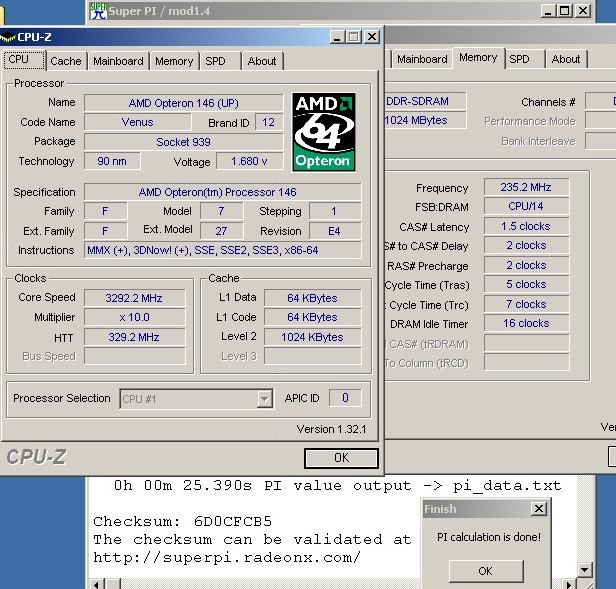Minimize the Super PI window
Screen dimensions: 616x589
pyautogui.click(x=548, y=11)
